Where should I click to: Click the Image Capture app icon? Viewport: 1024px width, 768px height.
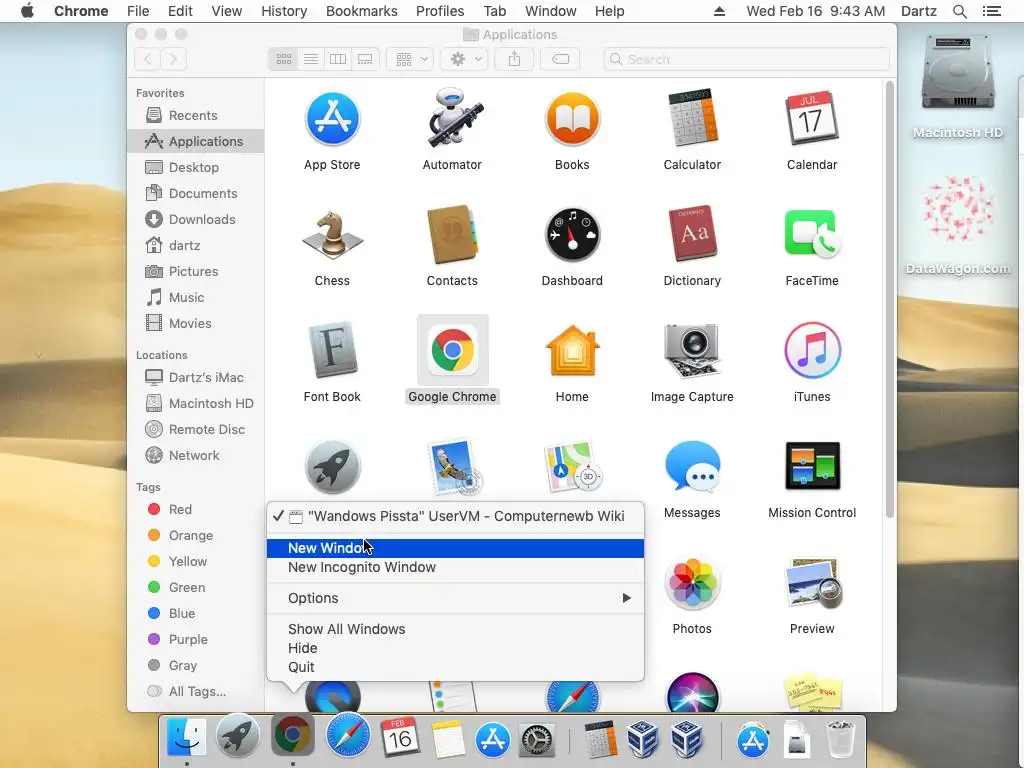point(692,351)
